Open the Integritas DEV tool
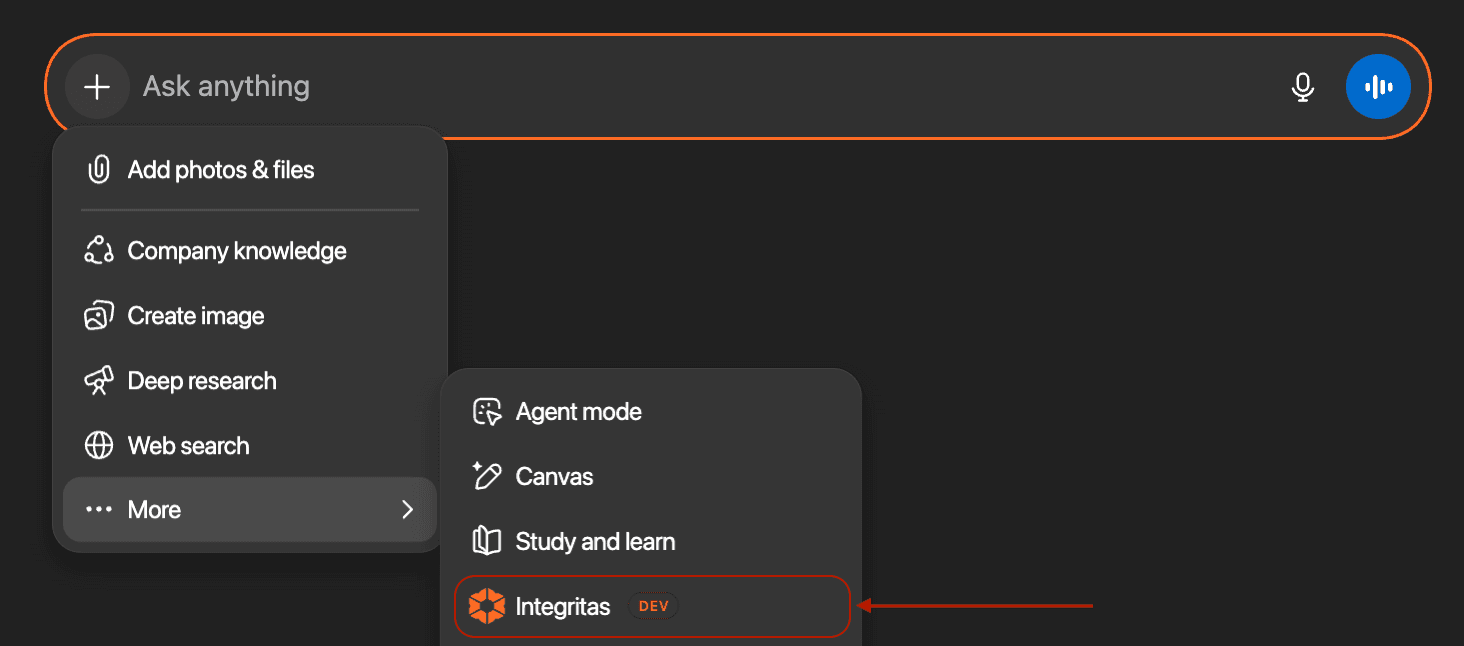Image resolution: width=1464 pixels, height=646 pixels. 562,606
